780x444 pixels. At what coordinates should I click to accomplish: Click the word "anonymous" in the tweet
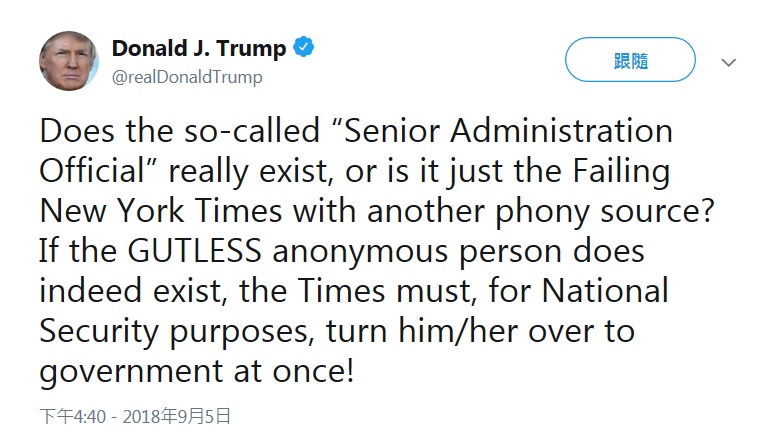click(360, 252)
